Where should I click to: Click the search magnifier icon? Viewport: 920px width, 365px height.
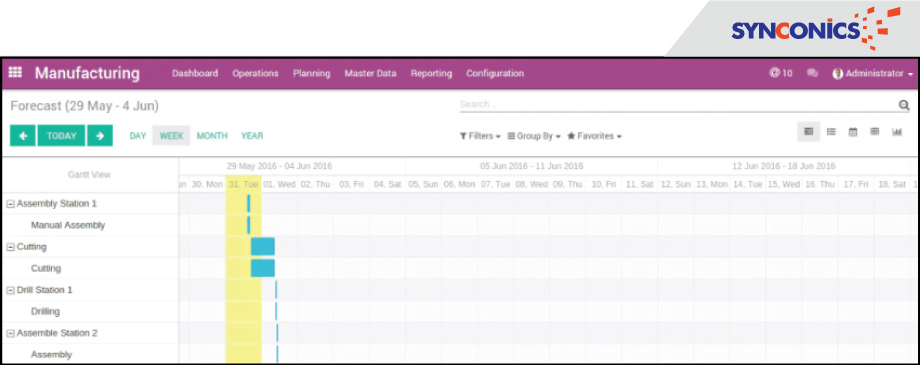click(x=904, y=105)
